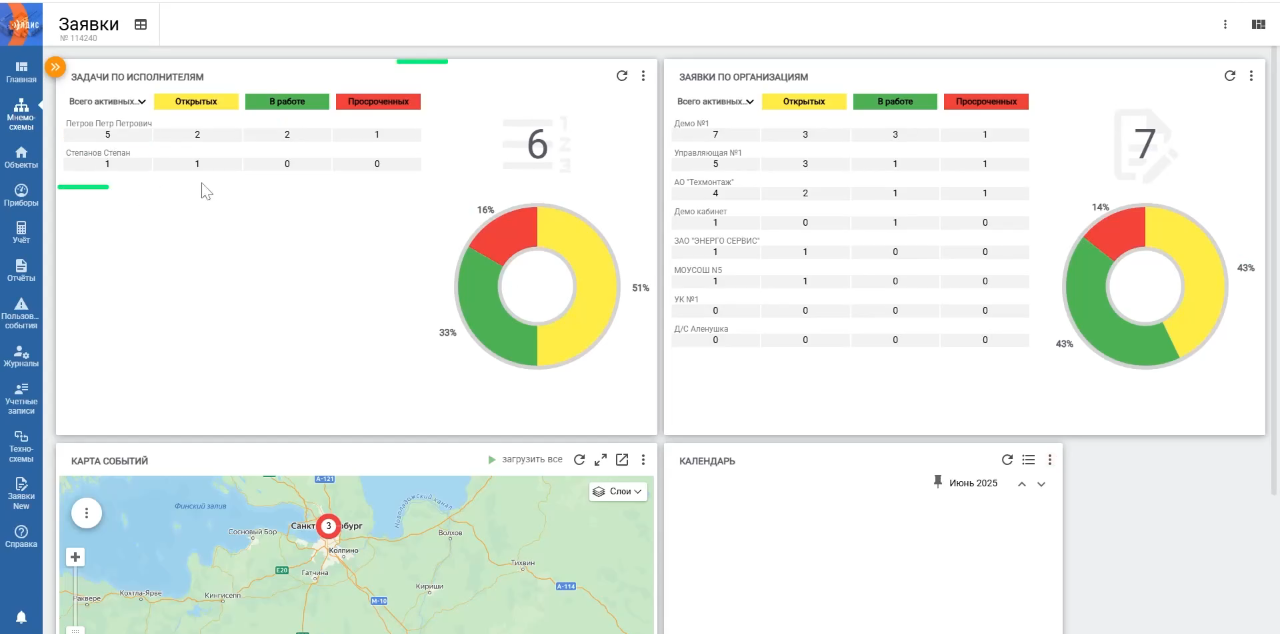
Task: Go to next month in calendar
Action: pos(1041,484)
